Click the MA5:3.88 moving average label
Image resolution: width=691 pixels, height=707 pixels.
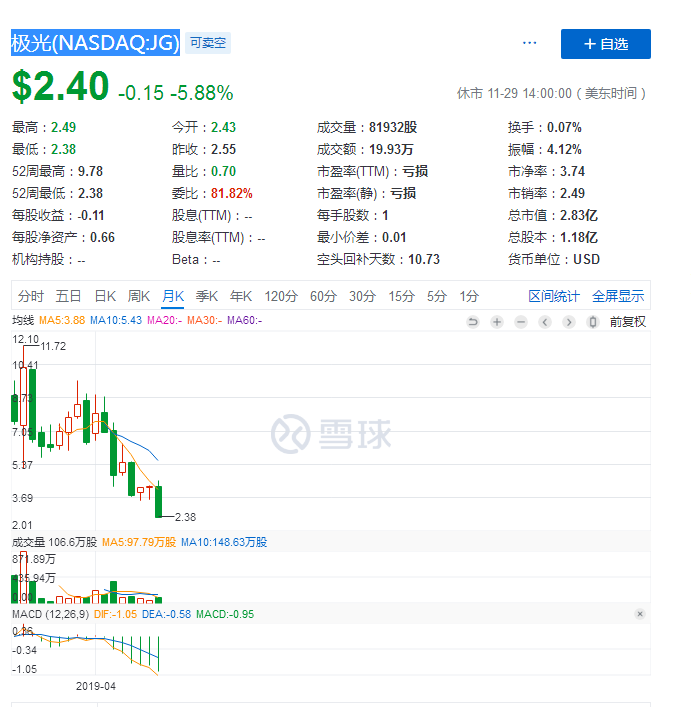62,320
